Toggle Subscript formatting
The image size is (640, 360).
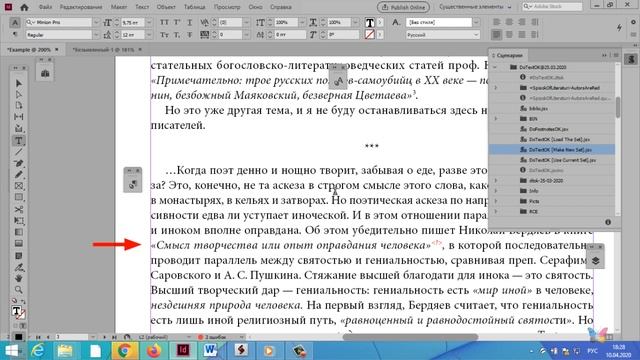pos(177,35)
